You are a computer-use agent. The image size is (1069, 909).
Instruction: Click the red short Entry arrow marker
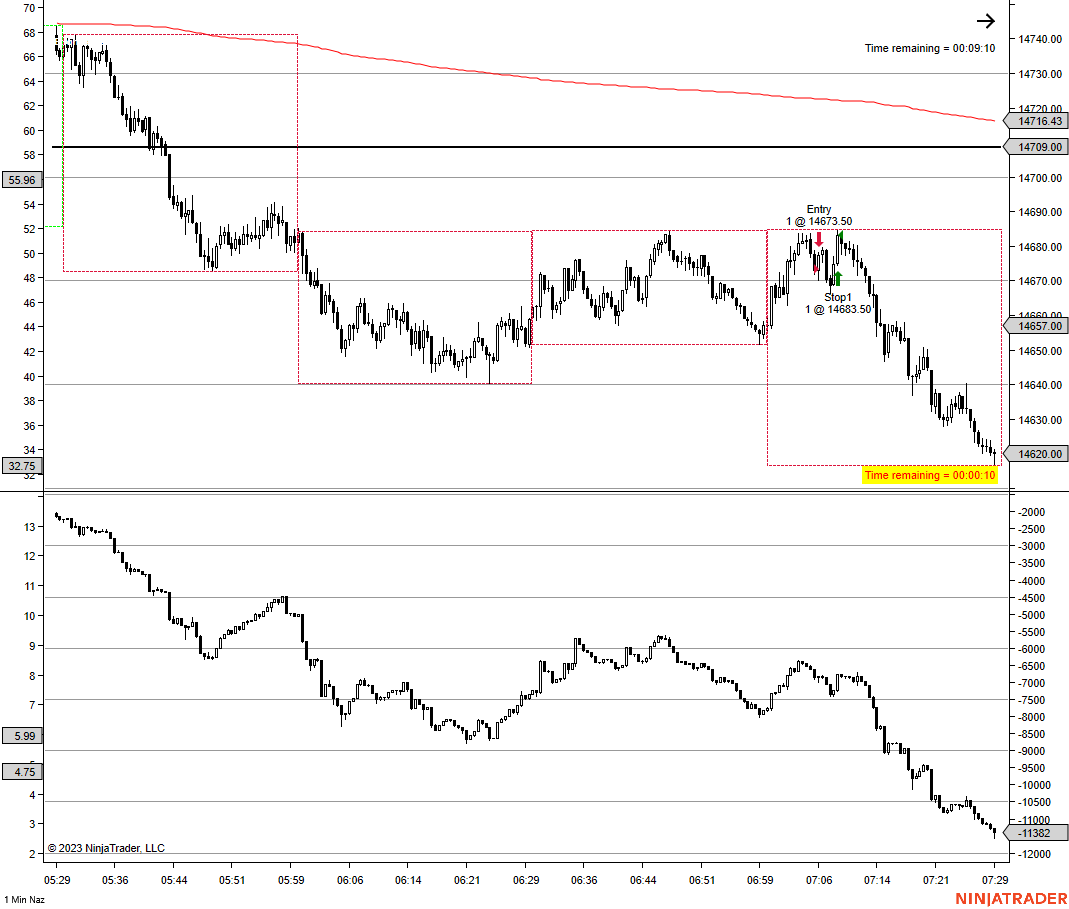[x=819, y=239]
